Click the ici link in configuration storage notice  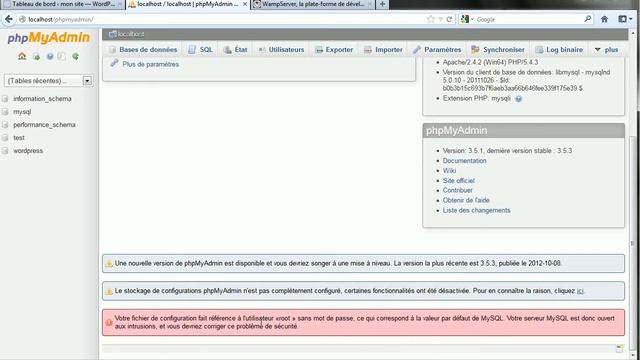(x=580, y=291)
